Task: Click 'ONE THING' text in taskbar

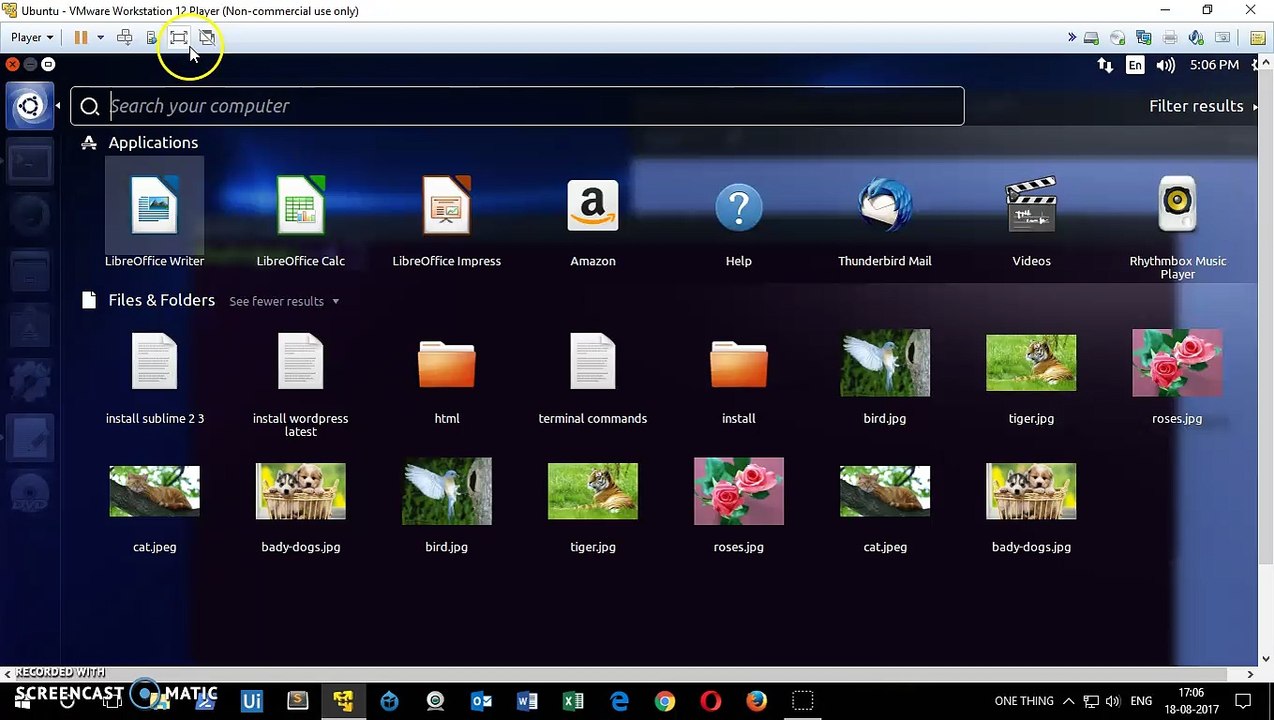Action: 1024,701
